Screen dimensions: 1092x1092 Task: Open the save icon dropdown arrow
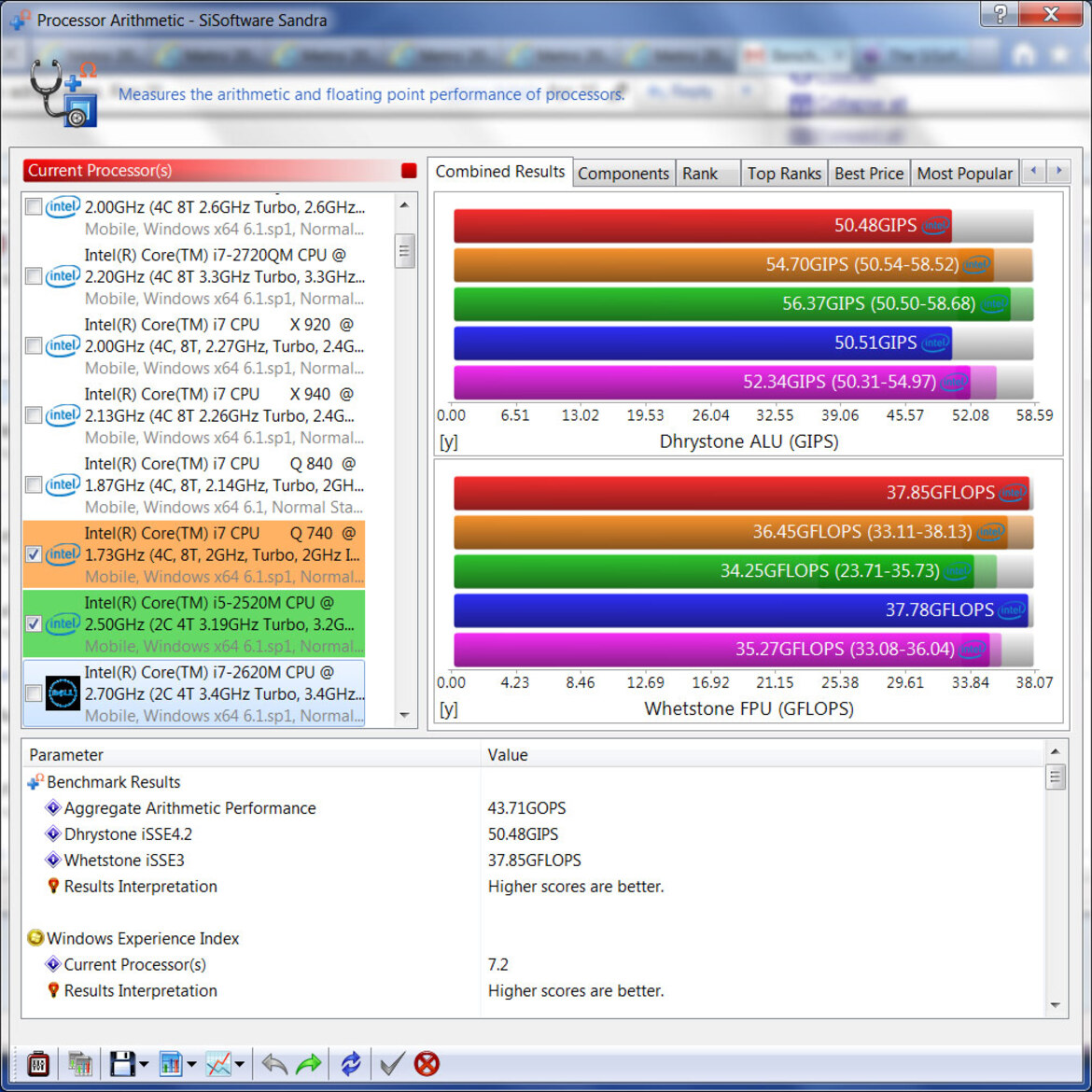(x=144, y=1064)
